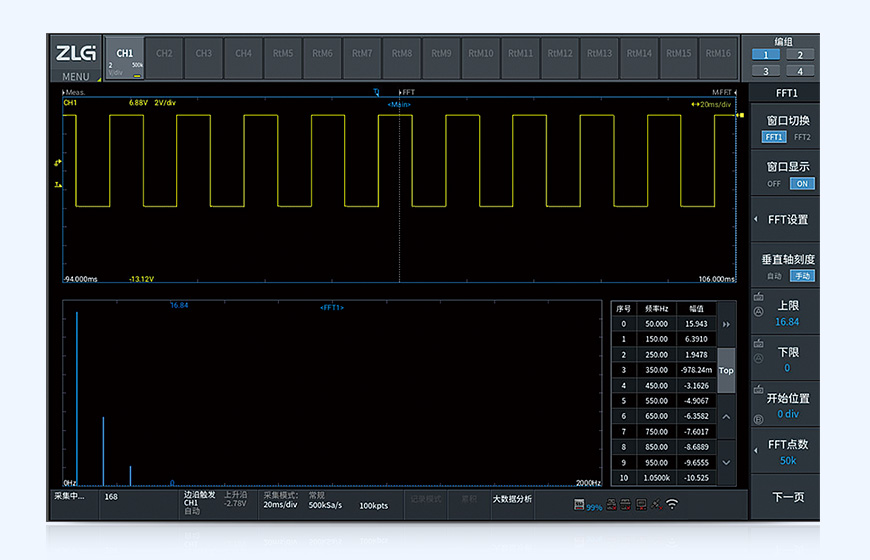Turn window display OFF
The height and width of the screenshot is (560, 870).
tap(773, 184)
